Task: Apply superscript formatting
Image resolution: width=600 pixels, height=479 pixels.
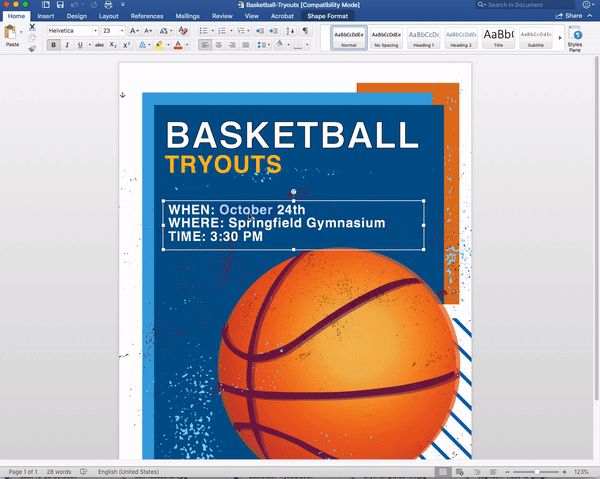Action: pos(127,45)
